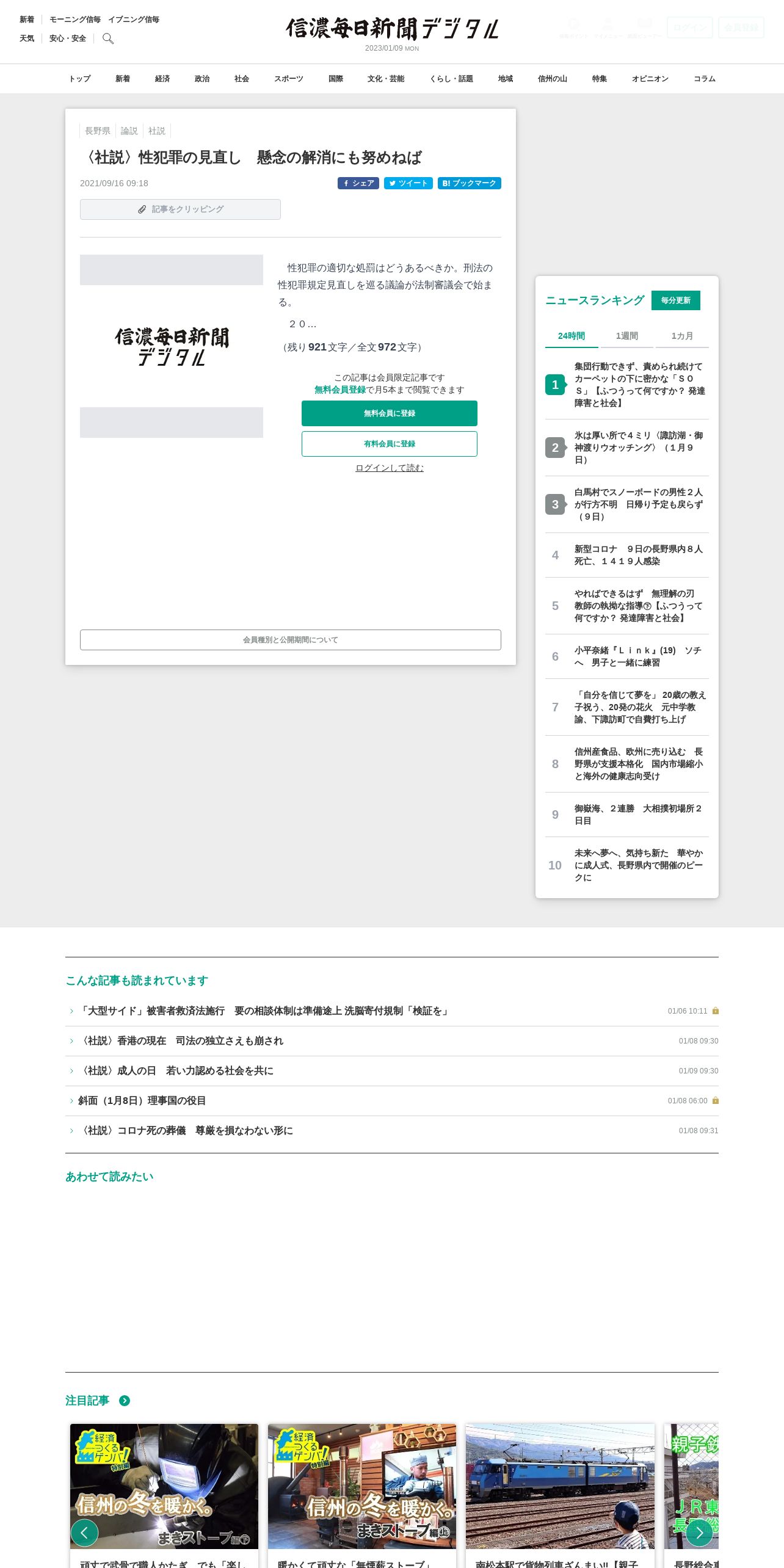Open まきストーブ上 stove room thumbnail
784x1568 pixels.
coord(362,1486)
